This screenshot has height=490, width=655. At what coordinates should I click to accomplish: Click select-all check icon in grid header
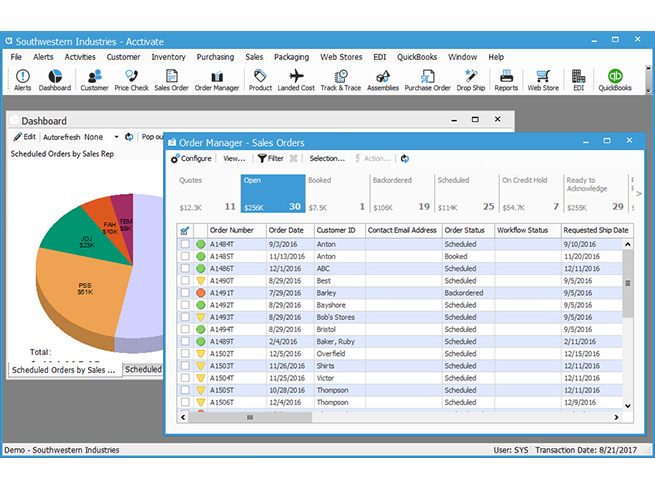pos(185,231)
